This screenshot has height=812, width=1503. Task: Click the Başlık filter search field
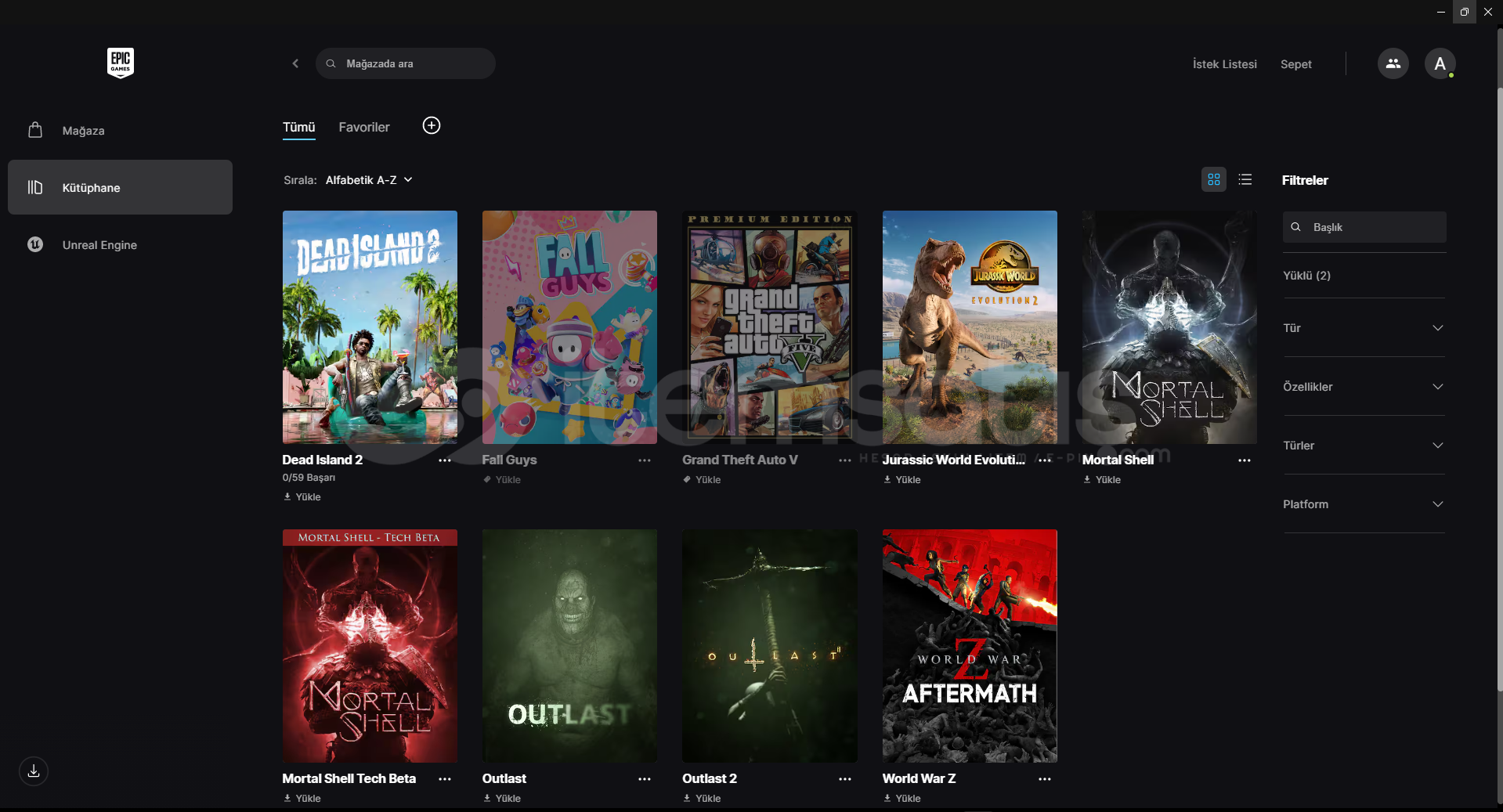[x=1364, y=227]
